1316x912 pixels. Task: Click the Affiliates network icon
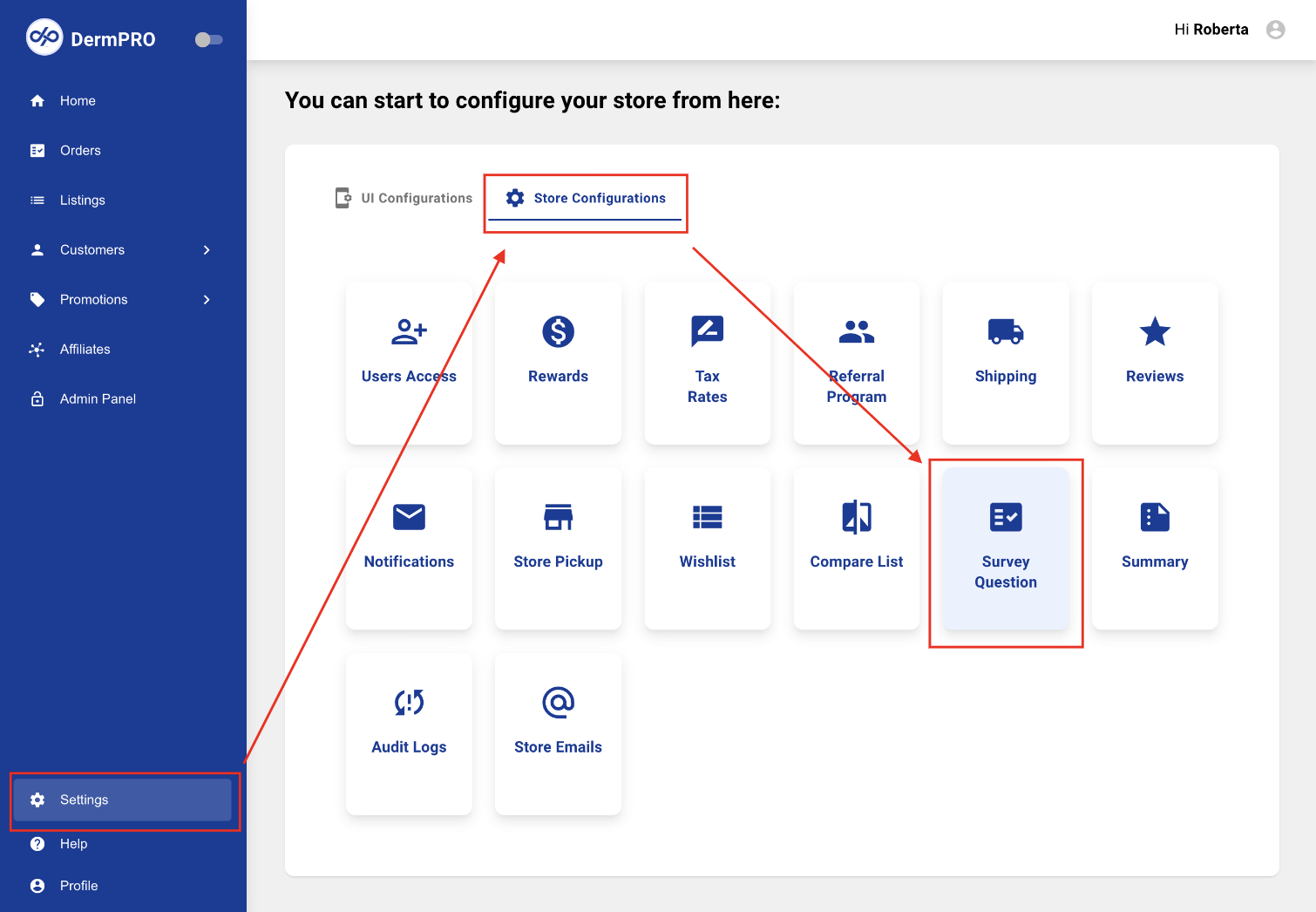[37, 350]
